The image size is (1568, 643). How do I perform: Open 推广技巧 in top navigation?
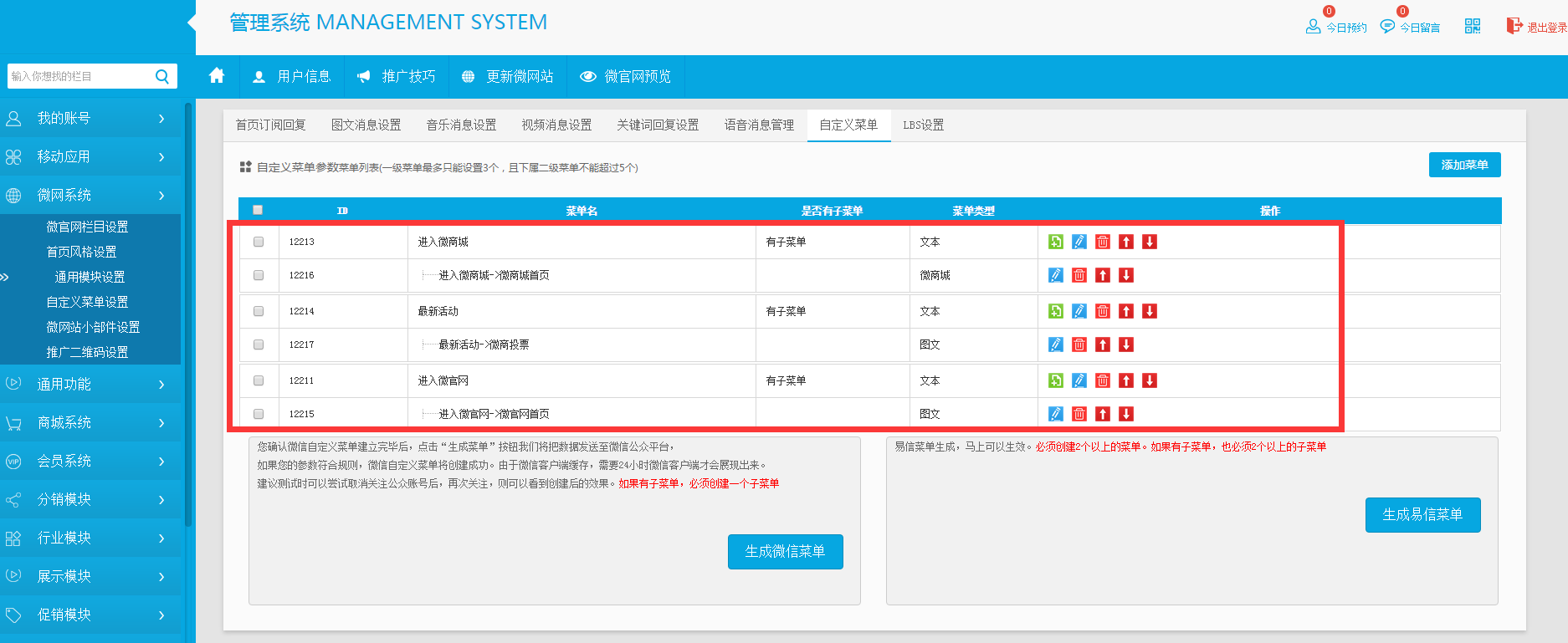click(x=397, y=76)
